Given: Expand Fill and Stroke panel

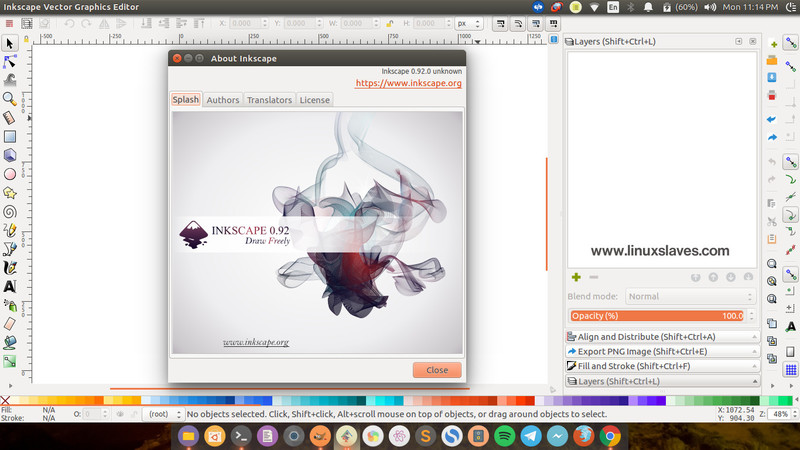Looking at the screenshot, I should 662,366.
